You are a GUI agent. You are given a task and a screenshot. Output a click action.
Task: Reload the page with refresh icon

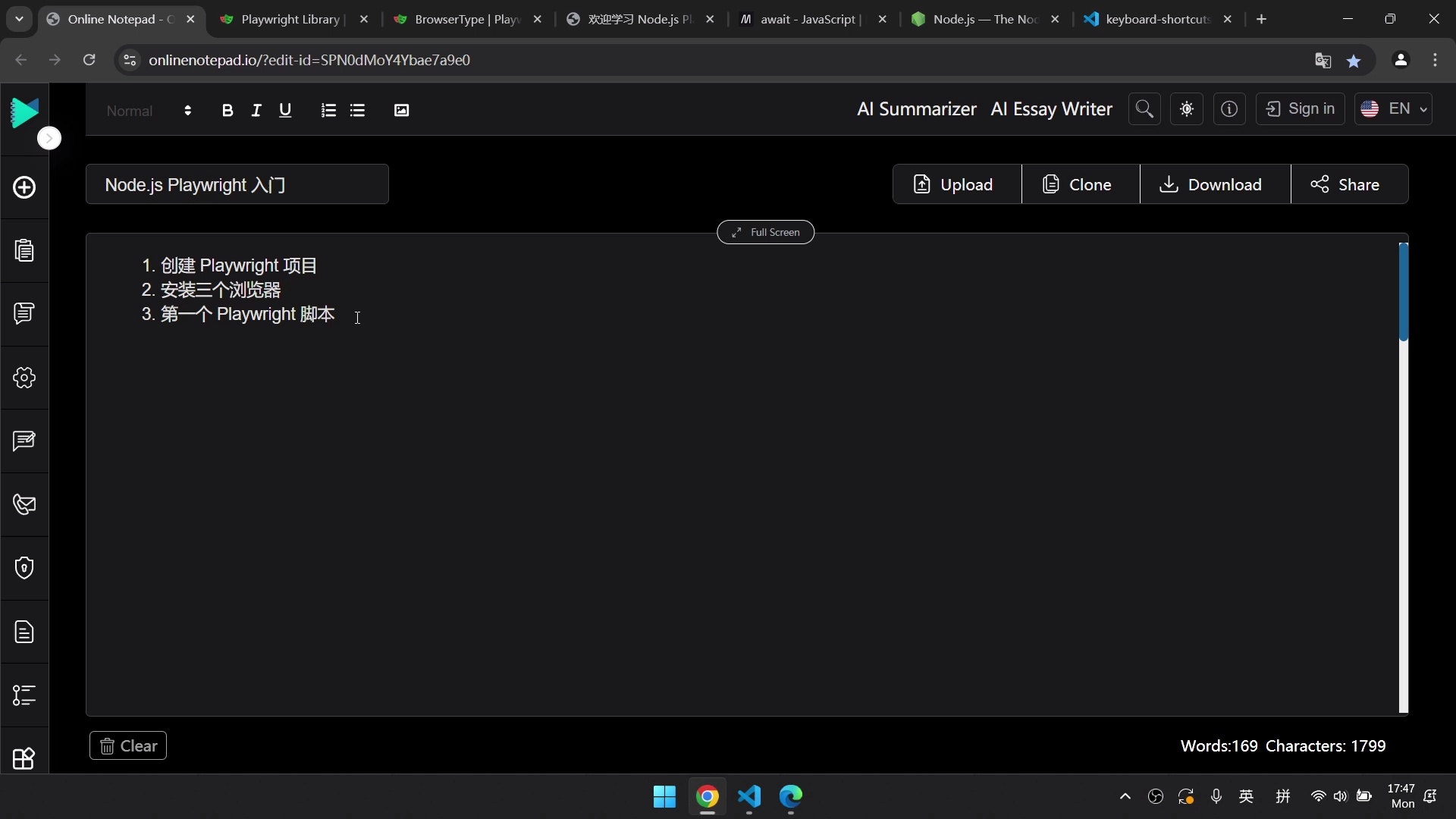(89, 60)
